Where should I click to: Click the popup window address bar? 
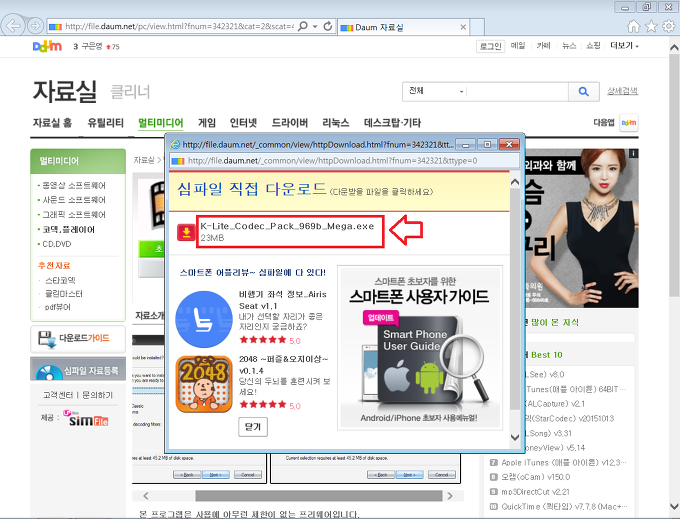tap(344, 161)
